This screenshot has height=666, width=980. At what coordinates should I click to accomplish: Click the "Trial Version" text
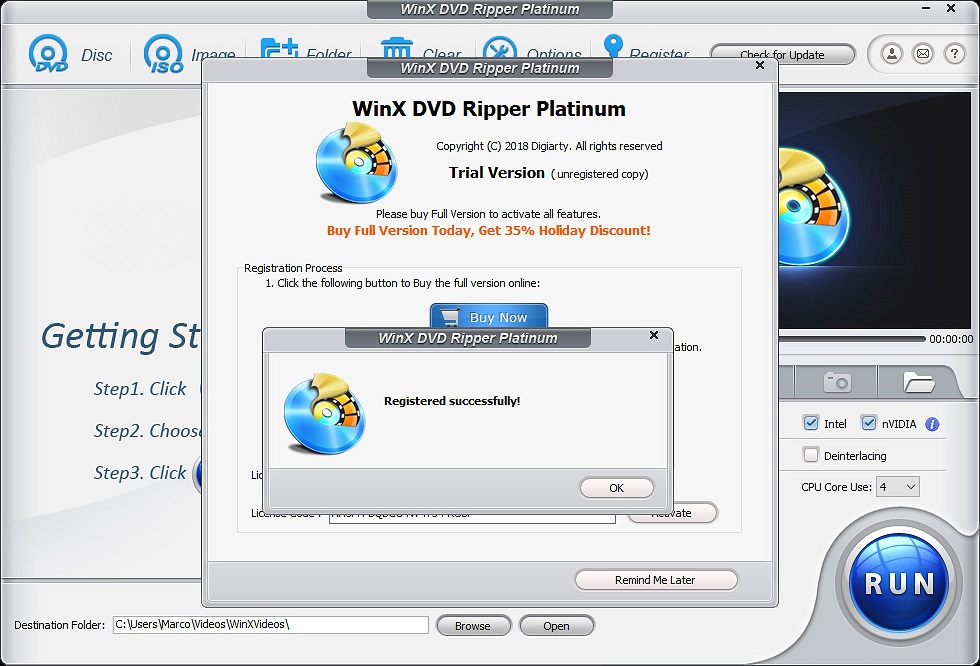click(497, 173)
